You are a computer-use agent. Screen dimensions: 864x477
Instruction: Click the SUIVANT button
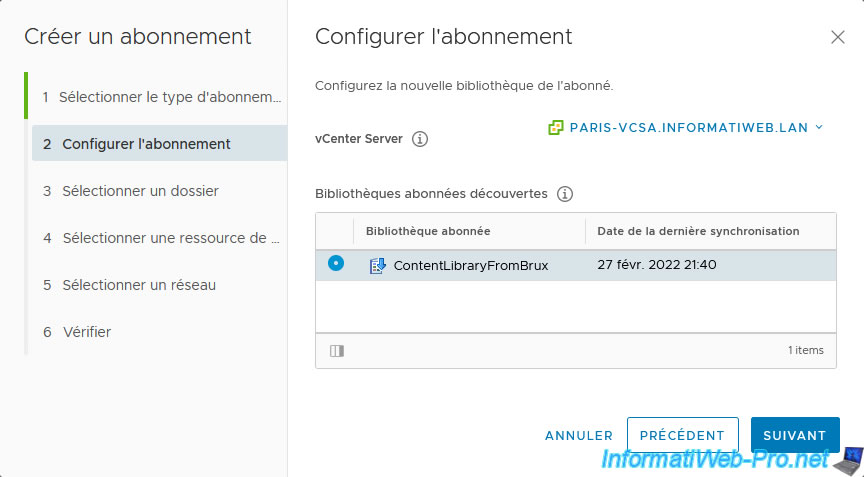[795, 435]
